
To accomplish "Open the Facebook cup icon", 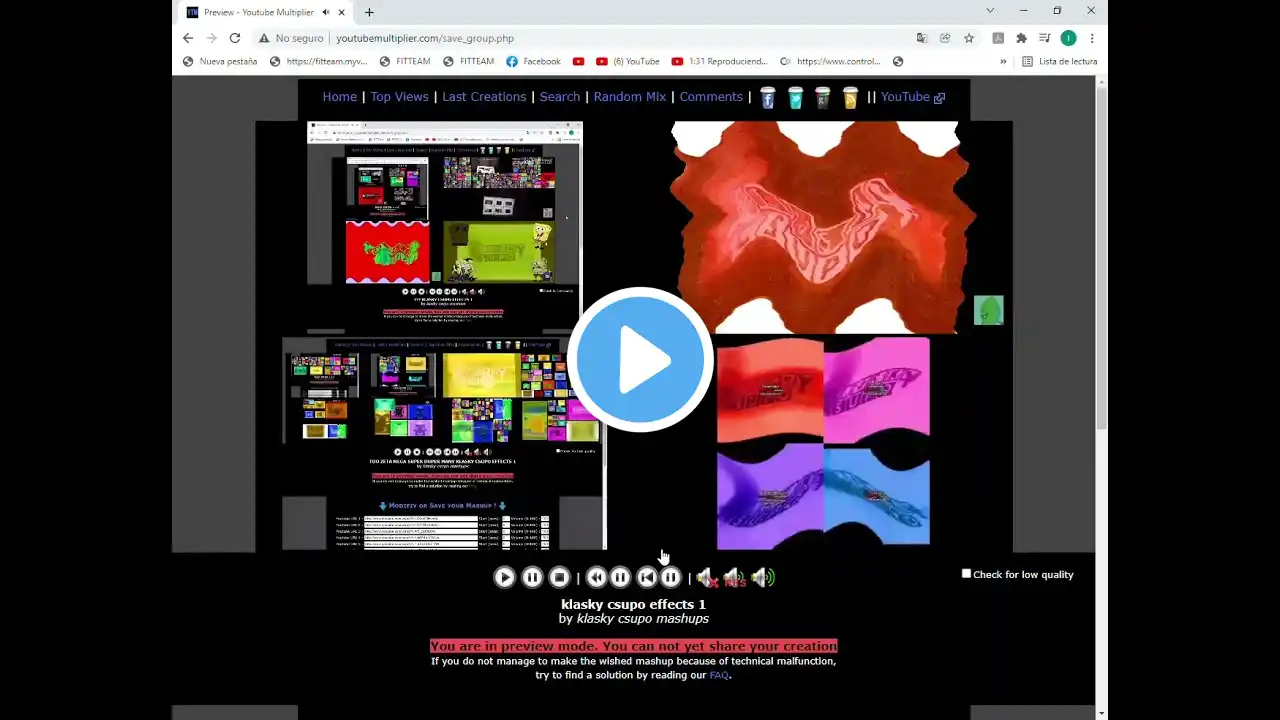I will 768,97.
